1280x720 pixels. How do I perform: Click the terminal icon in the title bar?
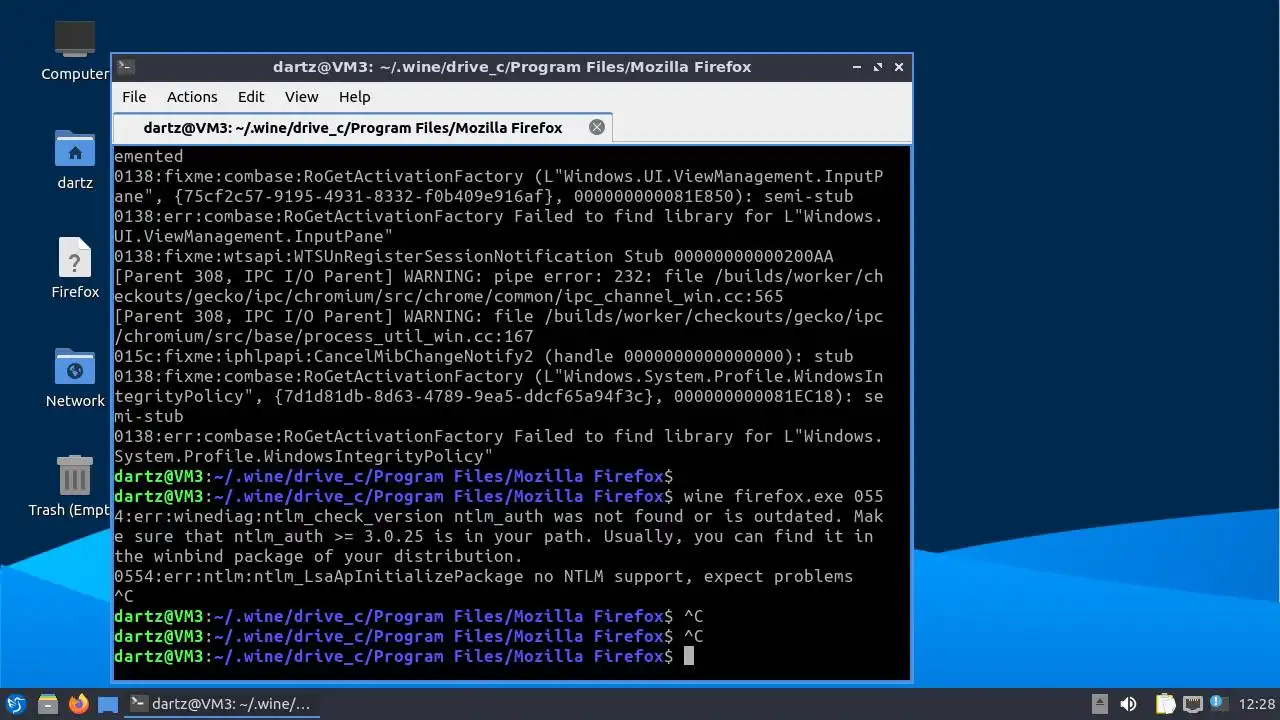125,67
